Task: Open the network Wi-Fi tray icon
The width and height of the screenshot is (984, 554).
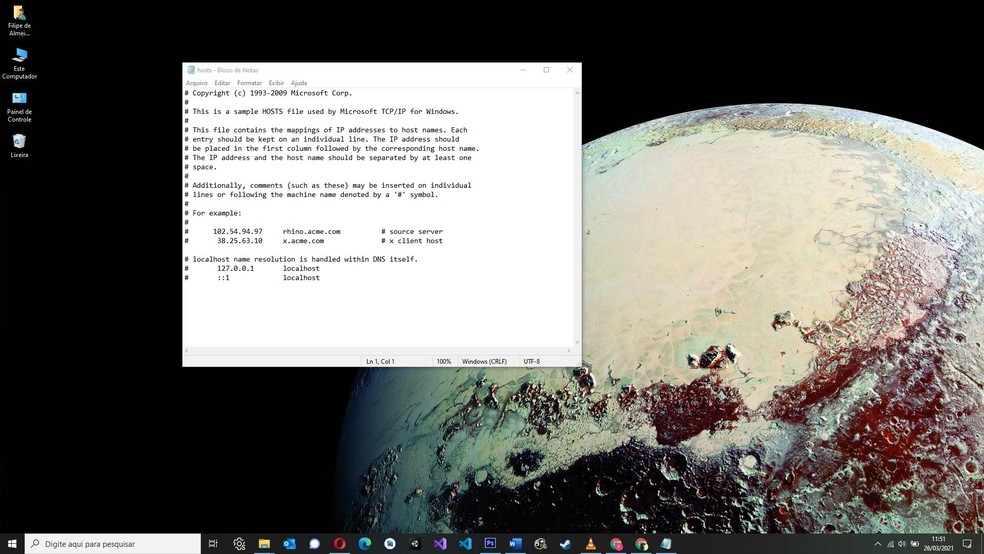Action: (890, 544)
